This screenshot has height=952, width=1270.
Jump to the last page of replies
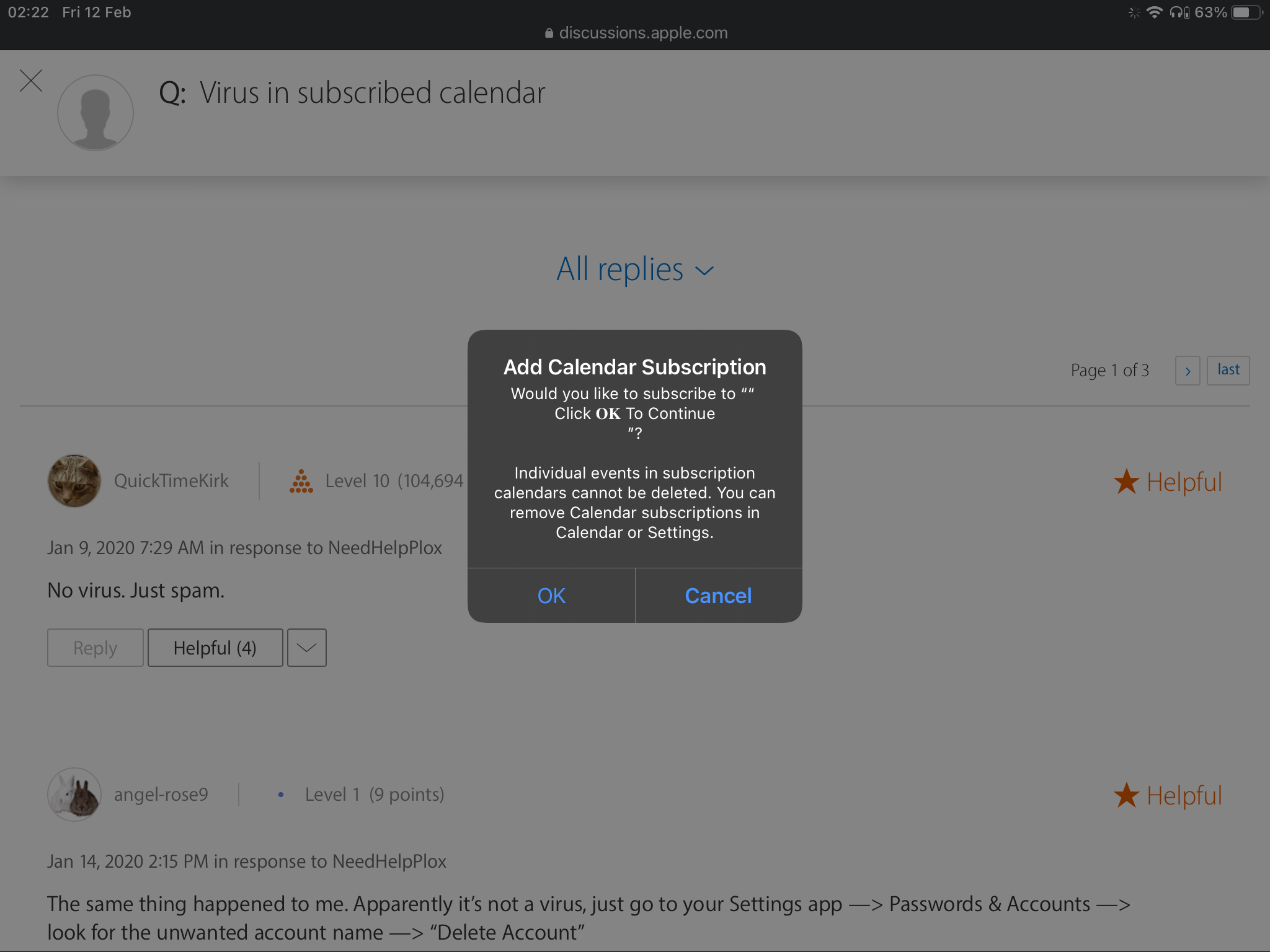(x=1228, y=371)
